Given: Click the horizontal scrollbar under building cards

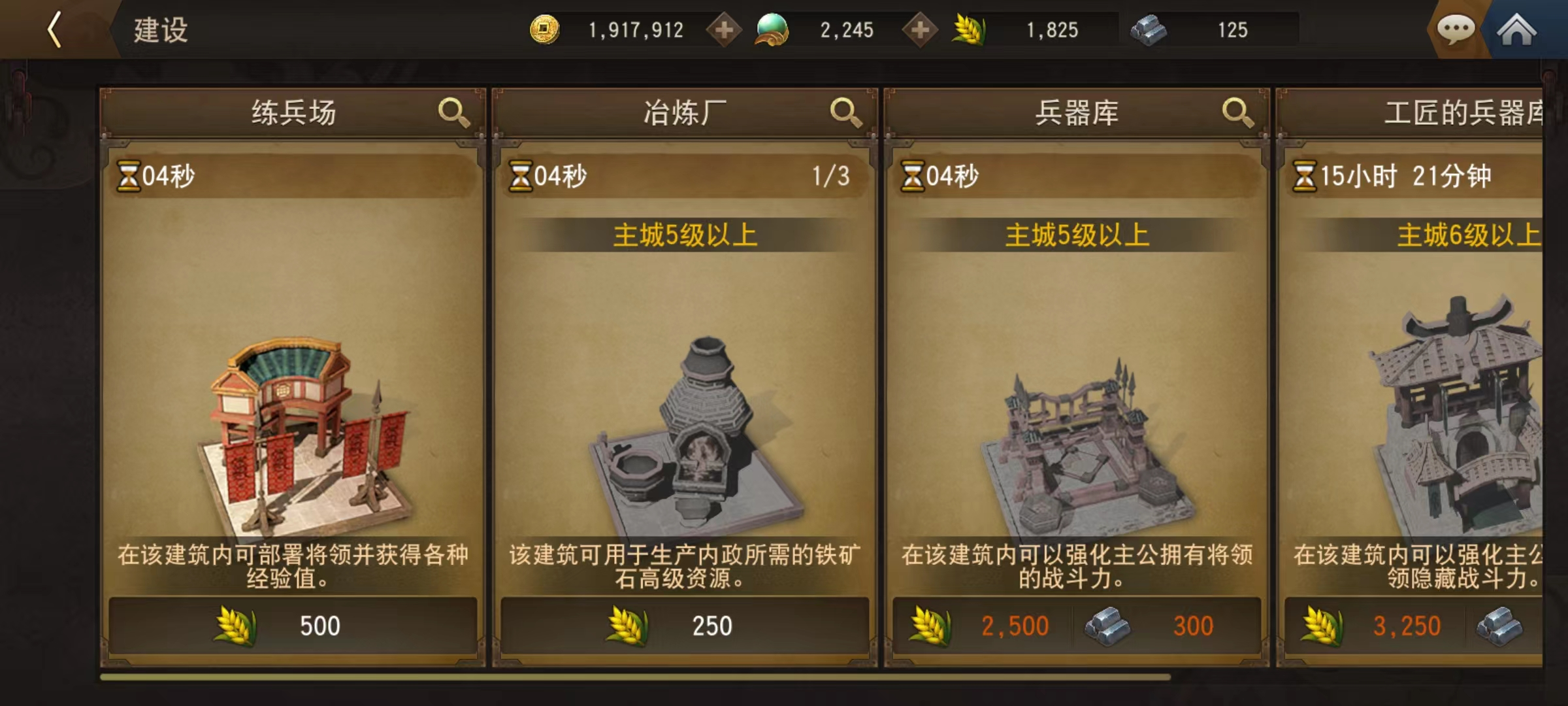Looking at the screenshot, I should point(634,677).
